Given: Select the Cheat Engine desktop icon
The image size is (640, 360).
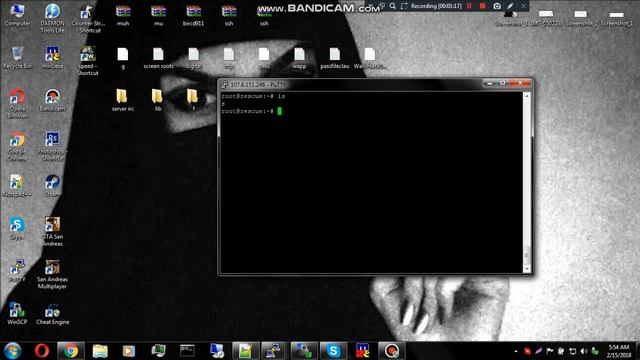Looking at the screenshot, I should [x=52, y=313].
